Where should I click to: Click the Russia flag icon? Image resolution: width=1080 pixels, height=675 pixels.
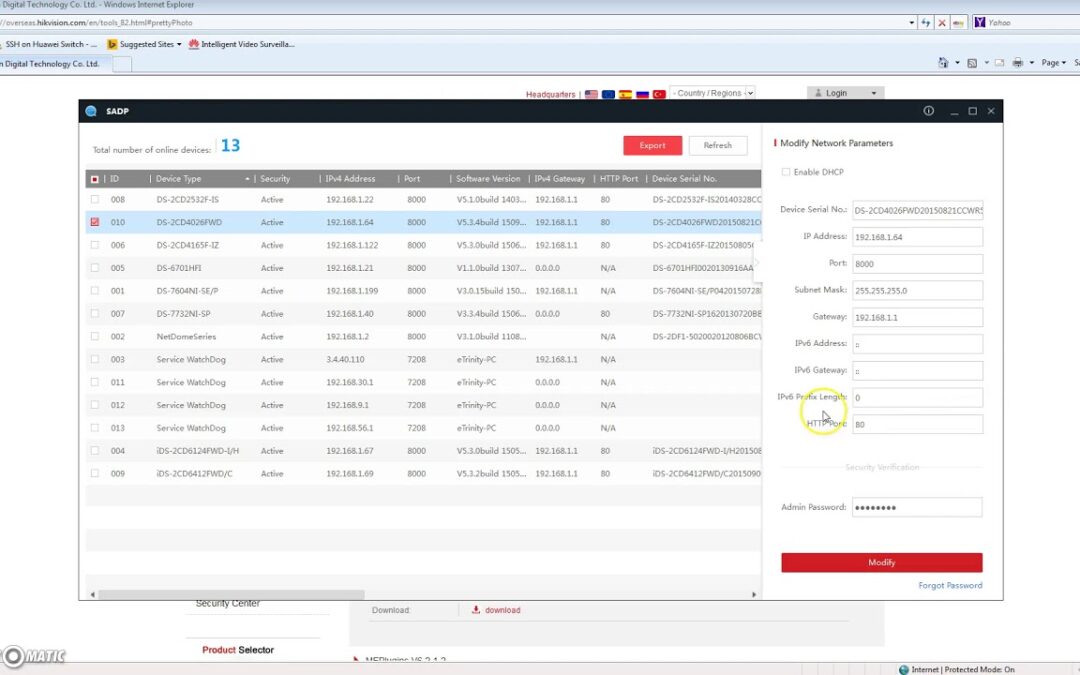pyautogui.click(x=643, y=94)
